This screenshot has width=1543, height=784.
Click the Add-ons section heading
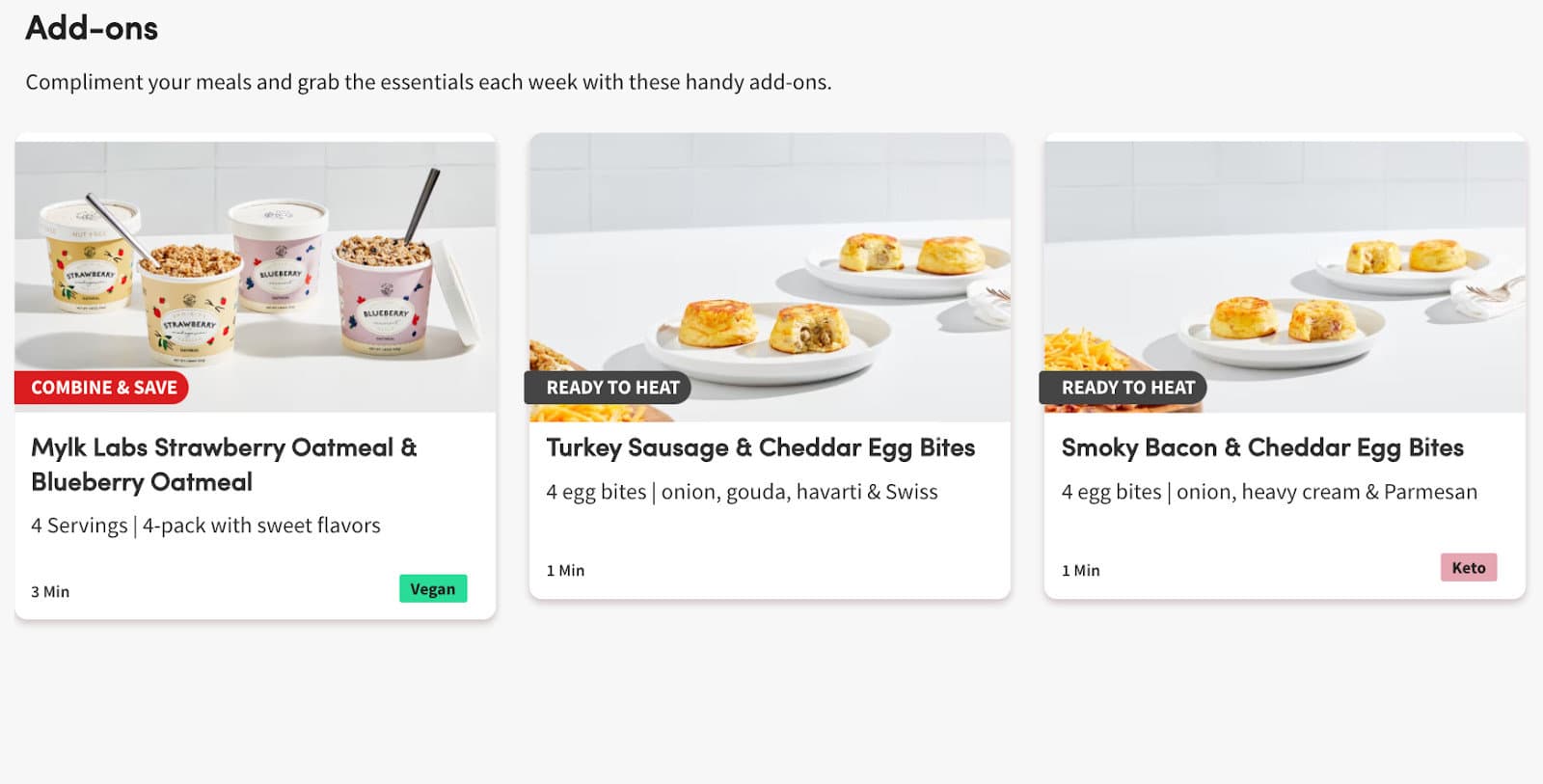92,28
